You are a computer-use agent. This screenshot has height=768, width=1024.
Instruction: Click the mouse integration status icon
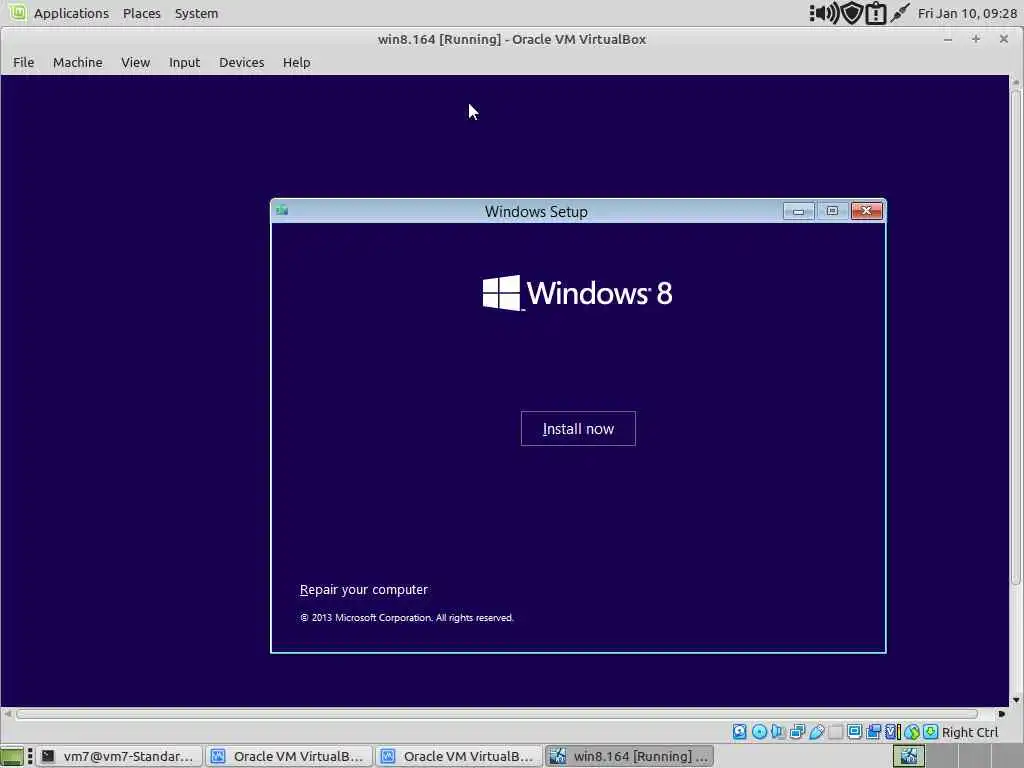[912, 731]
